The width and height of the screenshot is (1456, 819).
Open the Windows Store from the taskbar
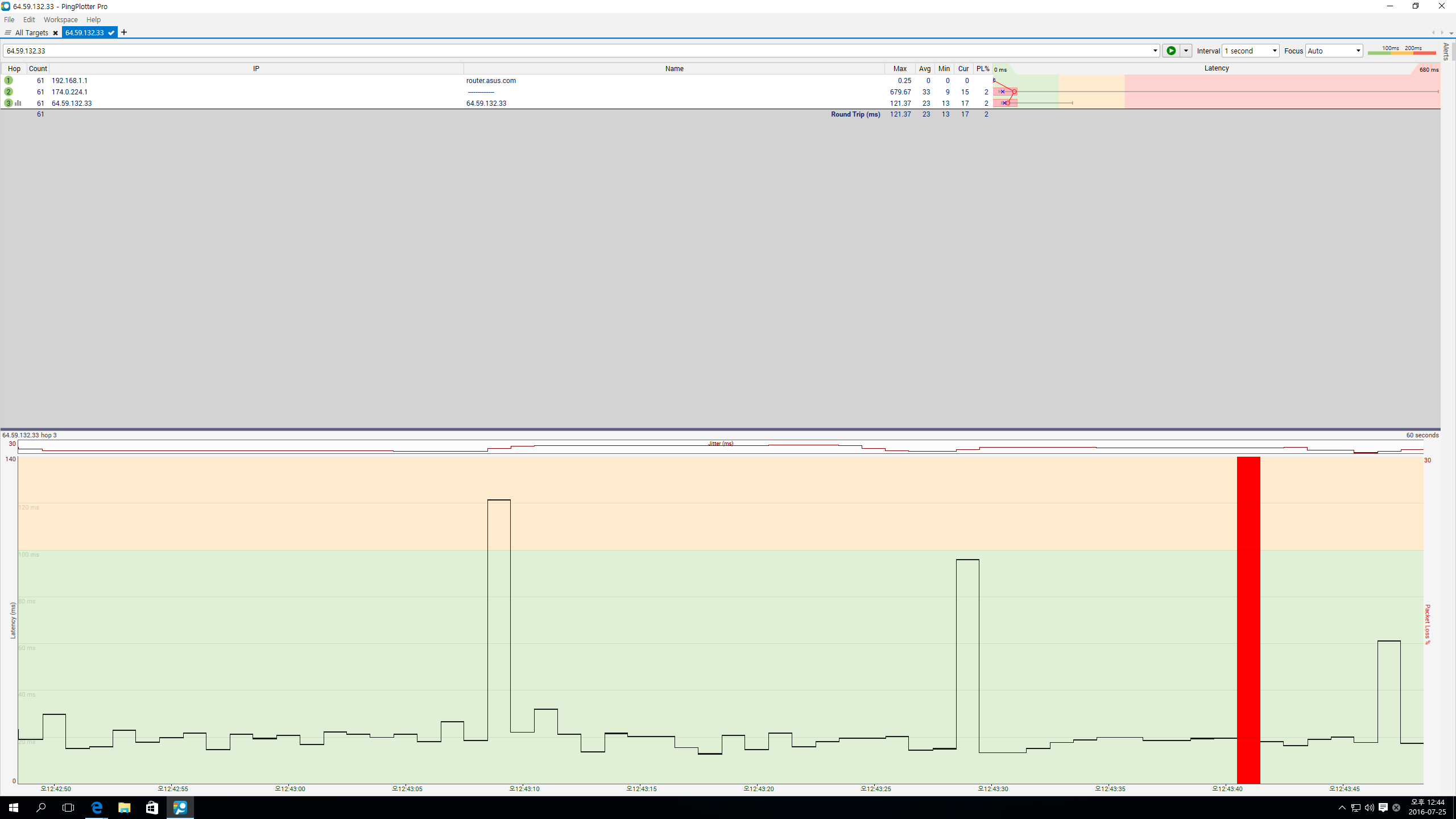pyautogui.click(x=152, y=808)
